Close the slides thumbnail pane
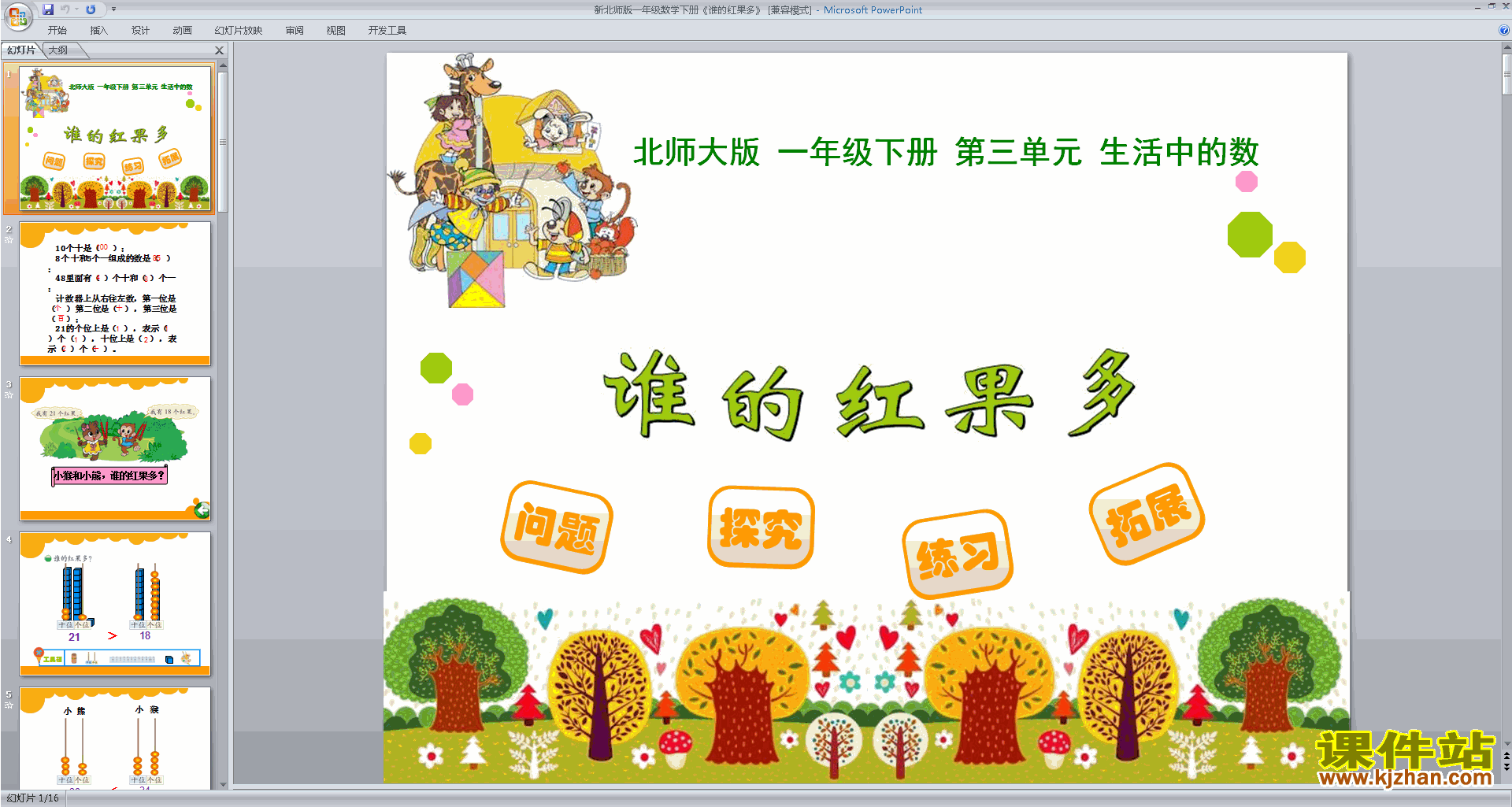The width and height of the screenshot is (1512, 807). coord(220,50)
